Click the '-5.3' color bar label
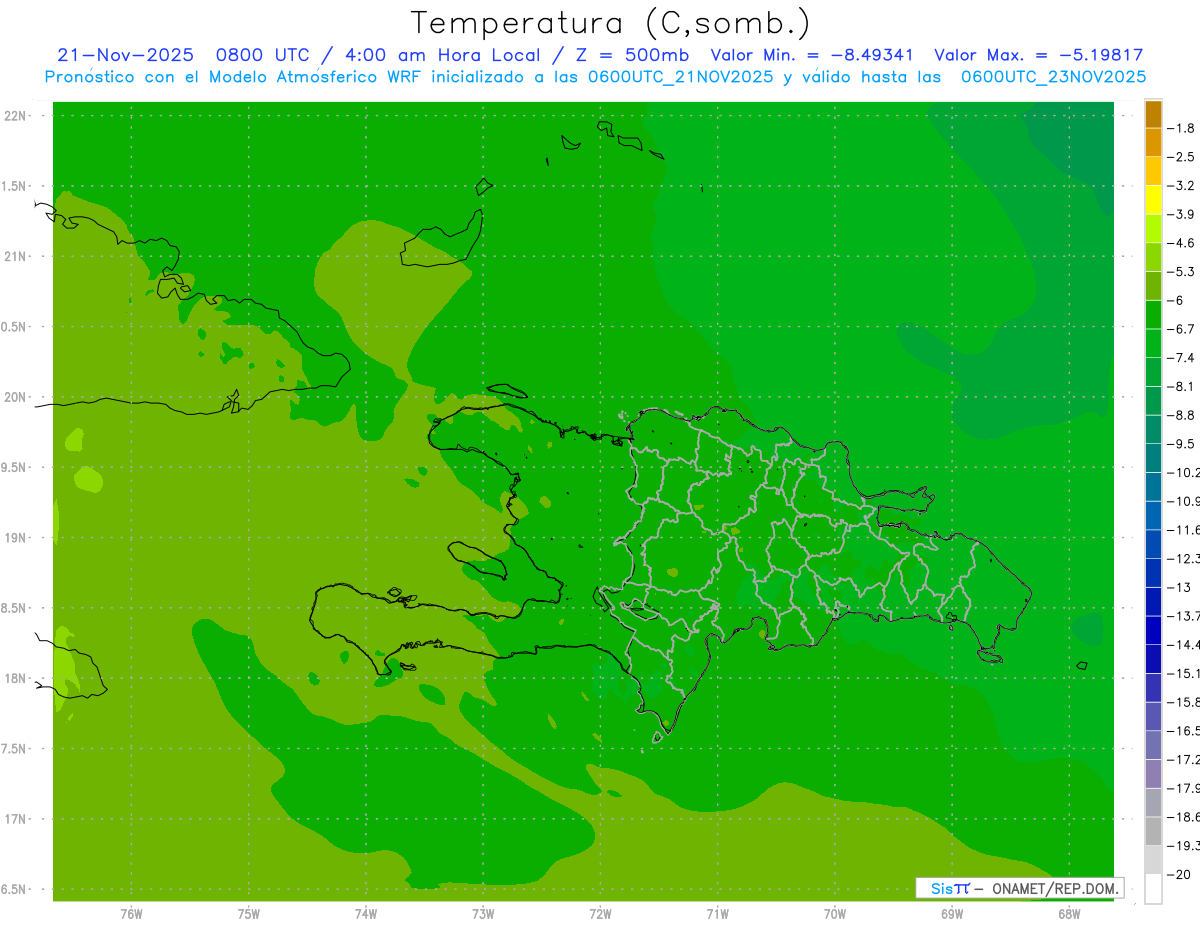The image size is (1200, 927). [1181, 271]
